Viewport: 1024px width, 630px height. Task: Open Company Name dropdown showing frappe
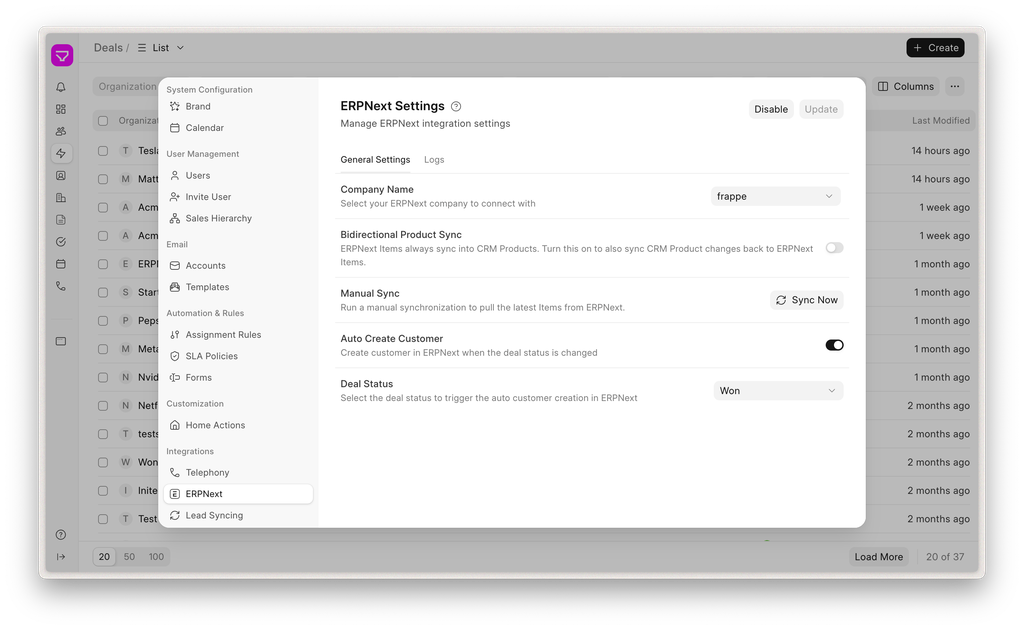[775, 197]
